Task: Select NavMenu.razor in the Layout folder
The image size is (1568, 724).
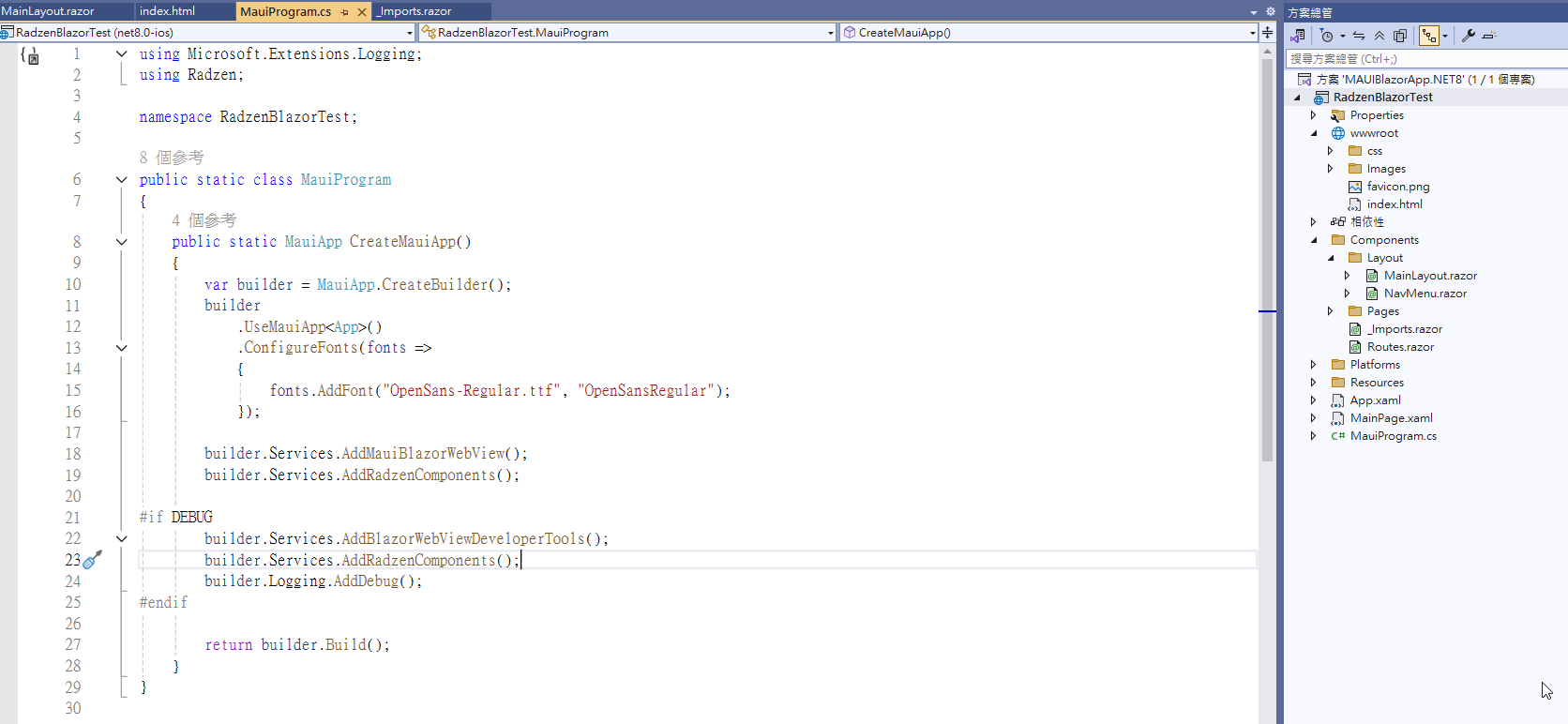Action: tap(1425, 294)
